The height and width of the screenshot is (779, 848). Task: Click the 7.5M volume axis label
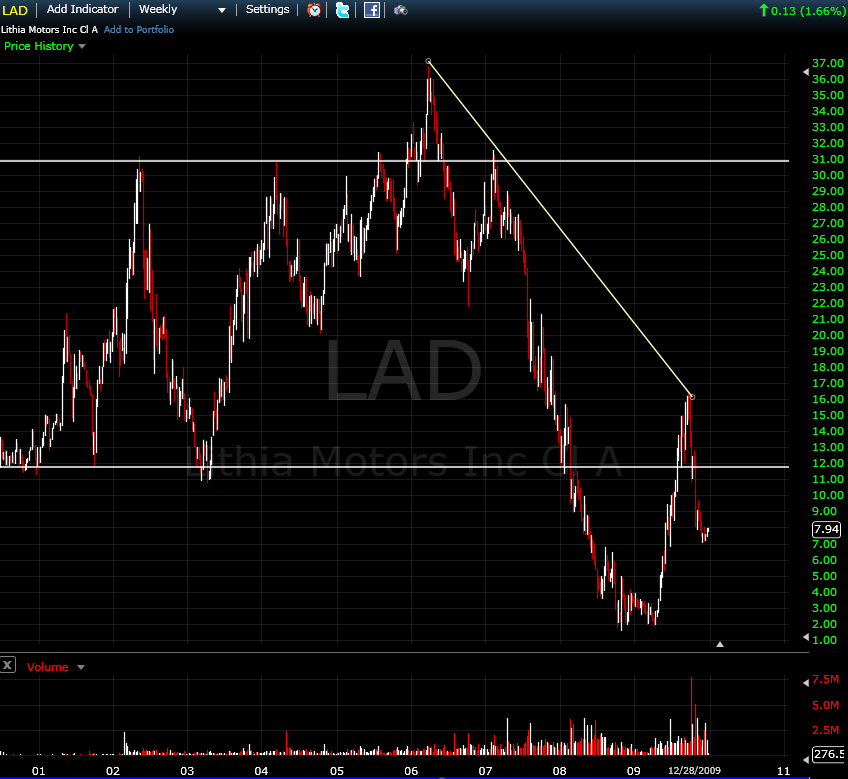tap(826, 679)
